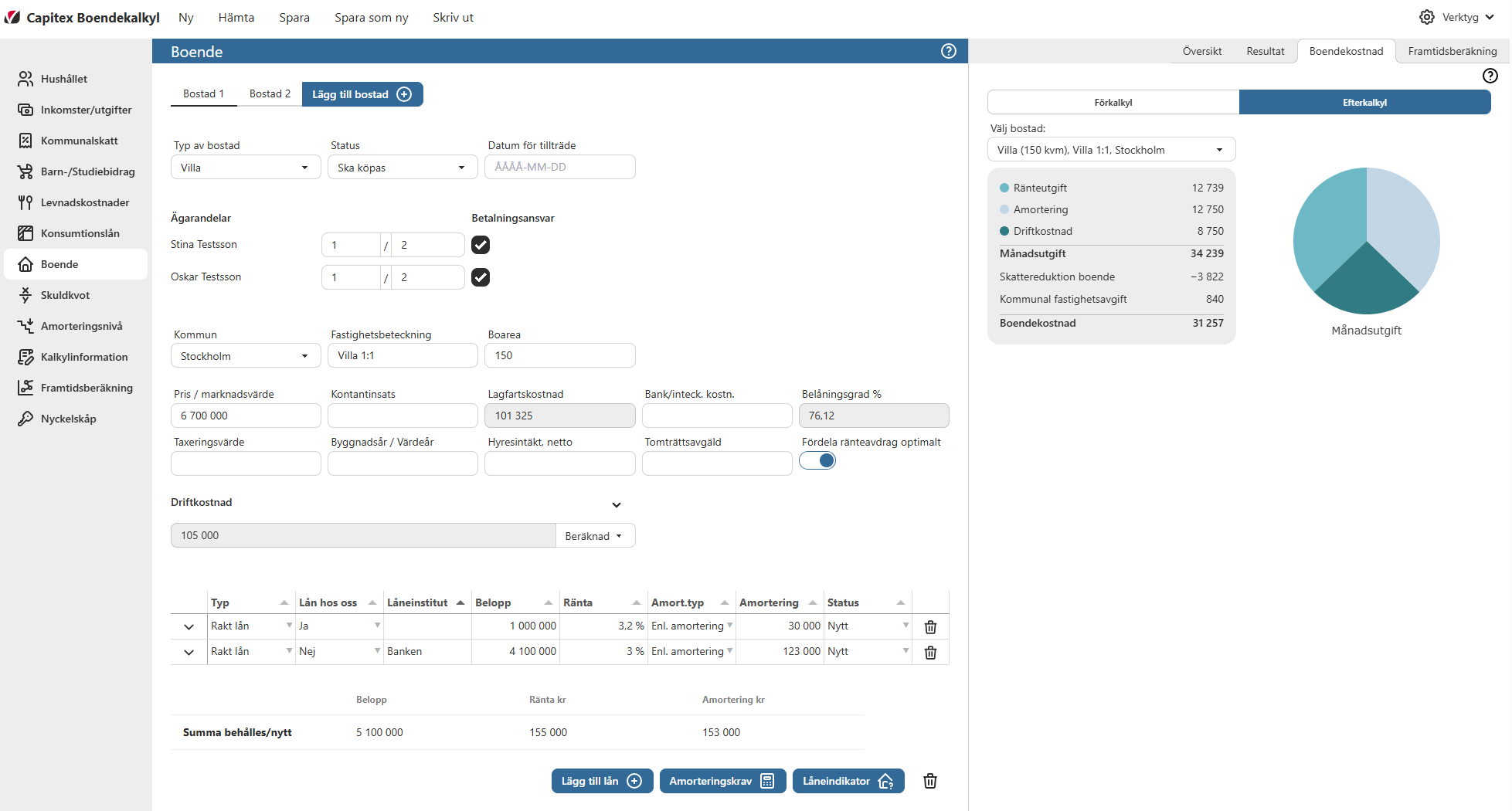This screenshot has height=811, width=1512.
Task: Click the Lägg till lån button
Action: 602,781
